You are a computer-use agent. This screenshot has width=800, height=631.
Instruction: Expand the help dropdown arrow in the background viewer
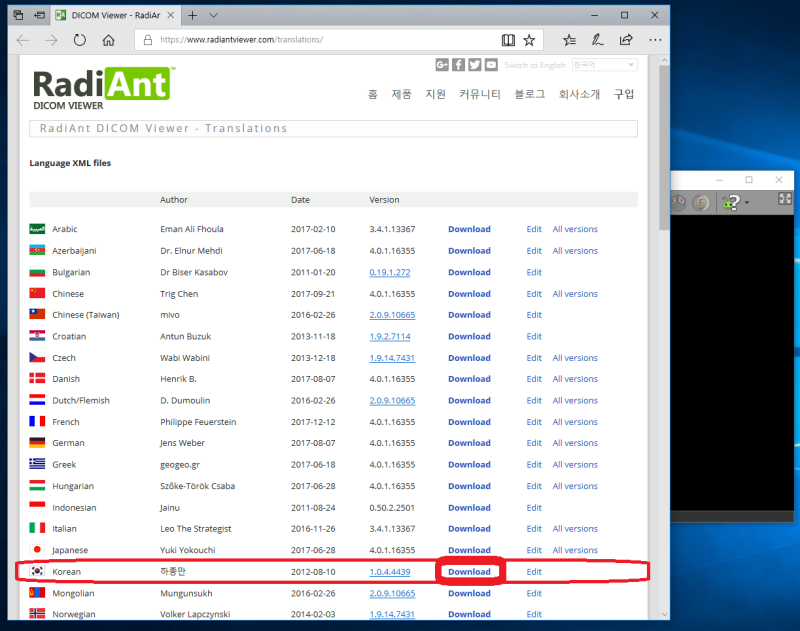[x=747, y=203]
